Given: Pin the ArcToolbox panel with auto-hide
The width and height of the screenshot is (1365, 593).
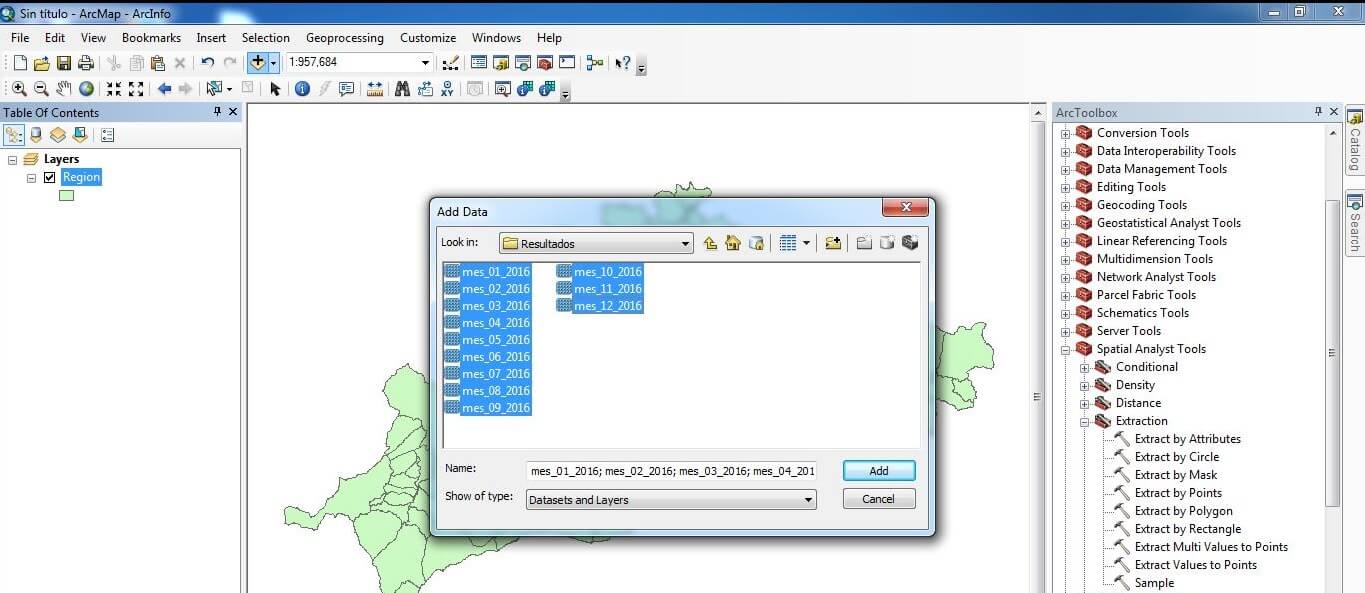Looking at the screenshot, I should click(1318, 112).
